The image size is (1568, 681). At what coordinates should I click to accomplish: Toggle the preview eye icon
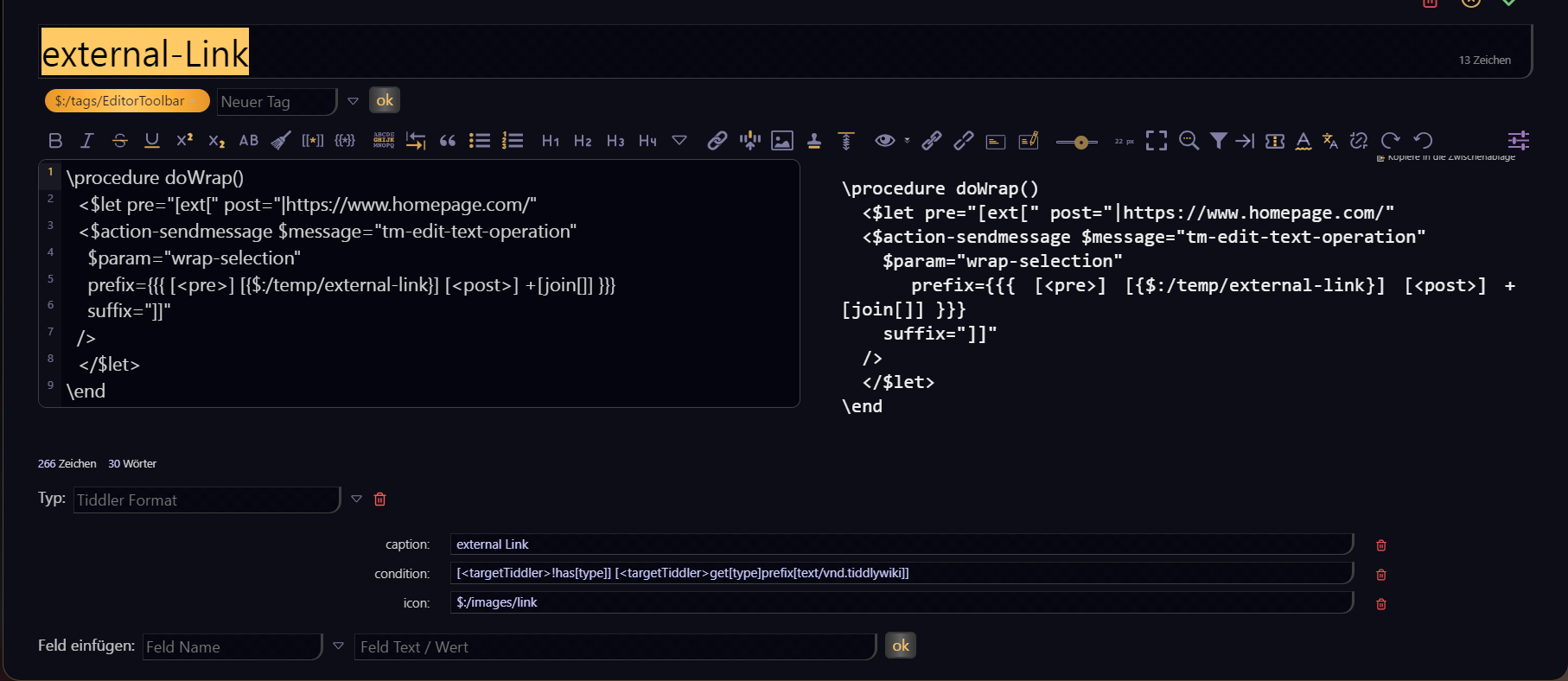click(x=884, y=141)
